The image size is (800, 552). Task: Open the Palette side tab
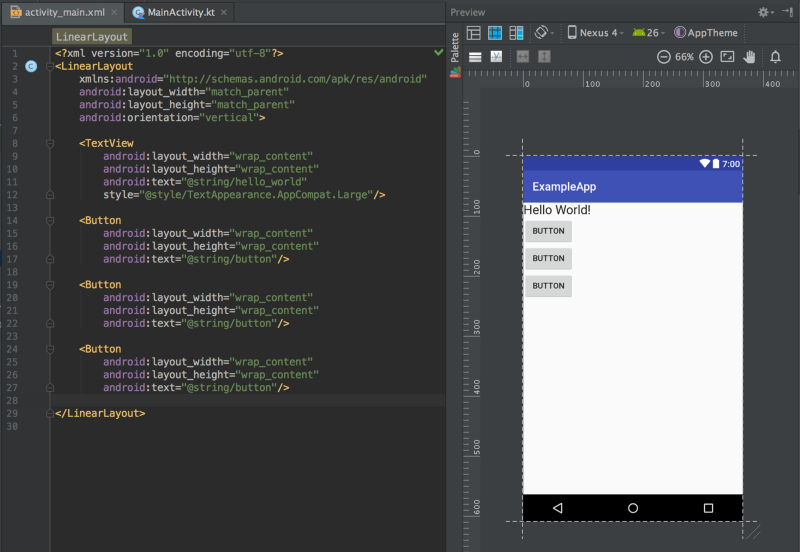click(x=455, y=47)
